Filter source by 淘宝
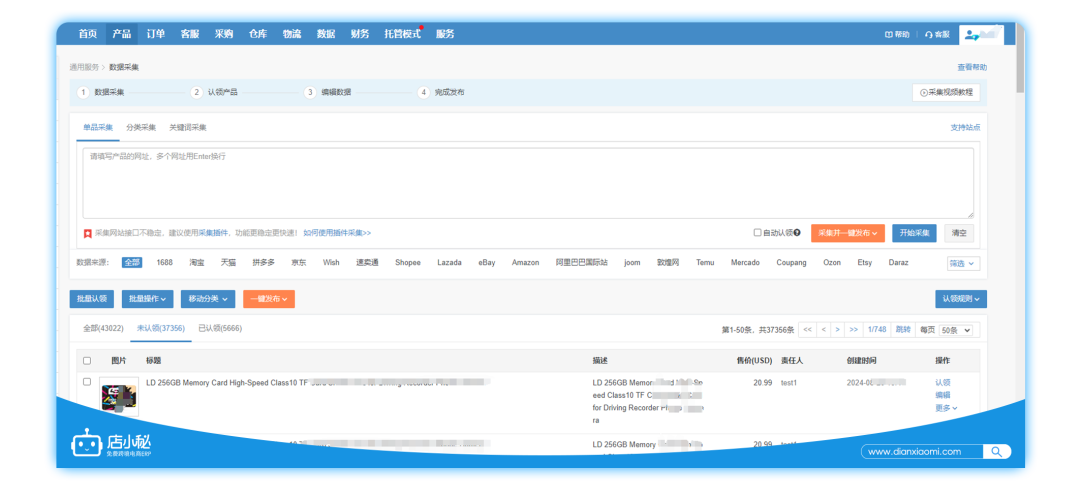This screenshot has width=1080, height=498. [x=196, y=262]
